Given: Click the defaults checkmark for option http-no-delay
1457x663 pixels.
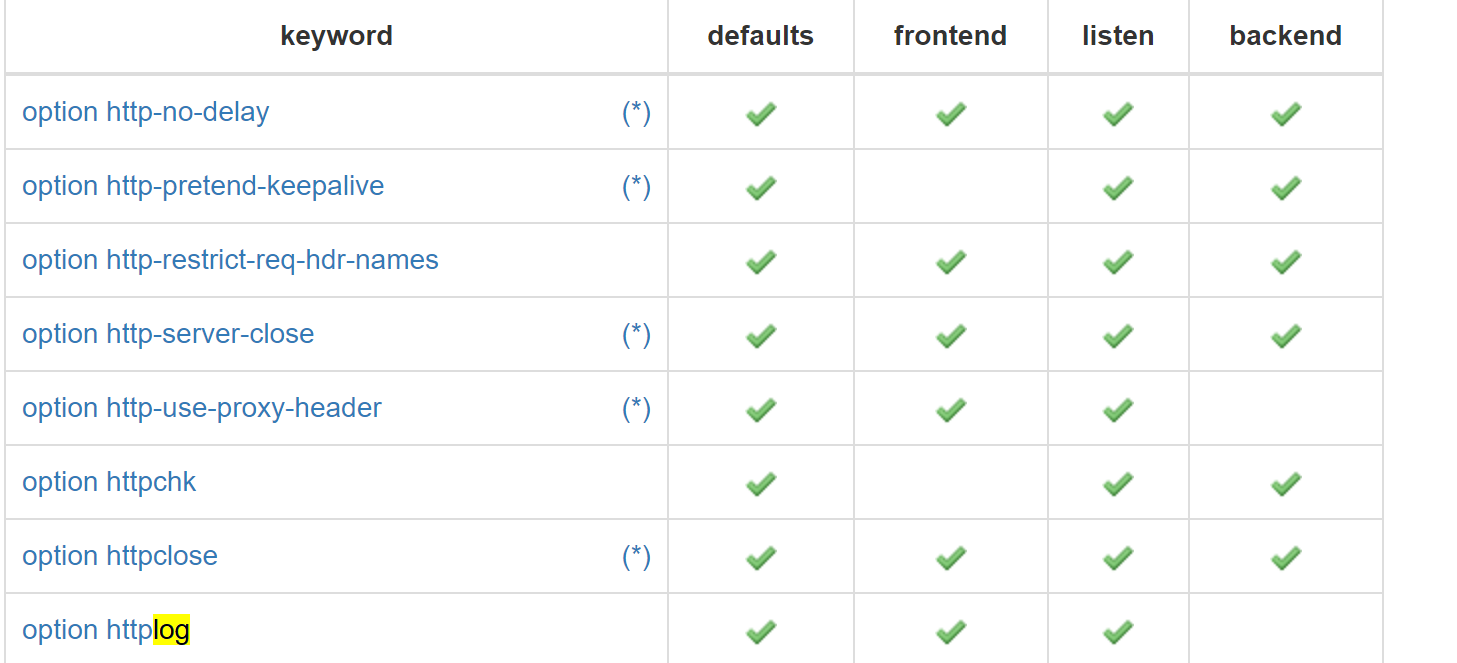Looking at the screenshot, I should [x=761, y=114].
